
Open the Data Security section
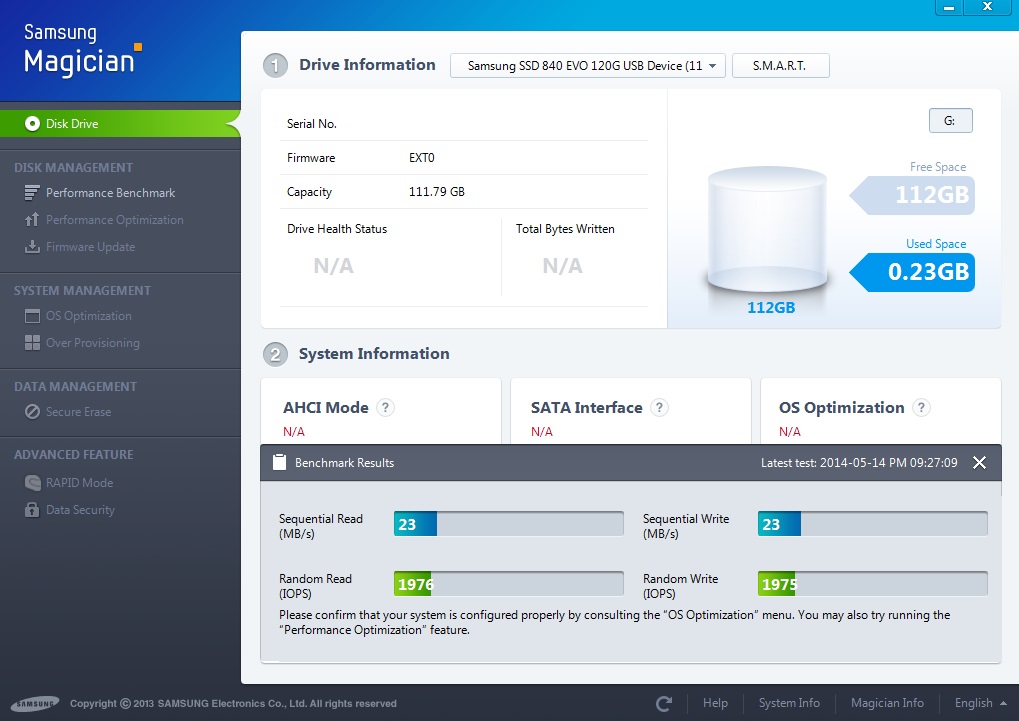coord(80,510)
